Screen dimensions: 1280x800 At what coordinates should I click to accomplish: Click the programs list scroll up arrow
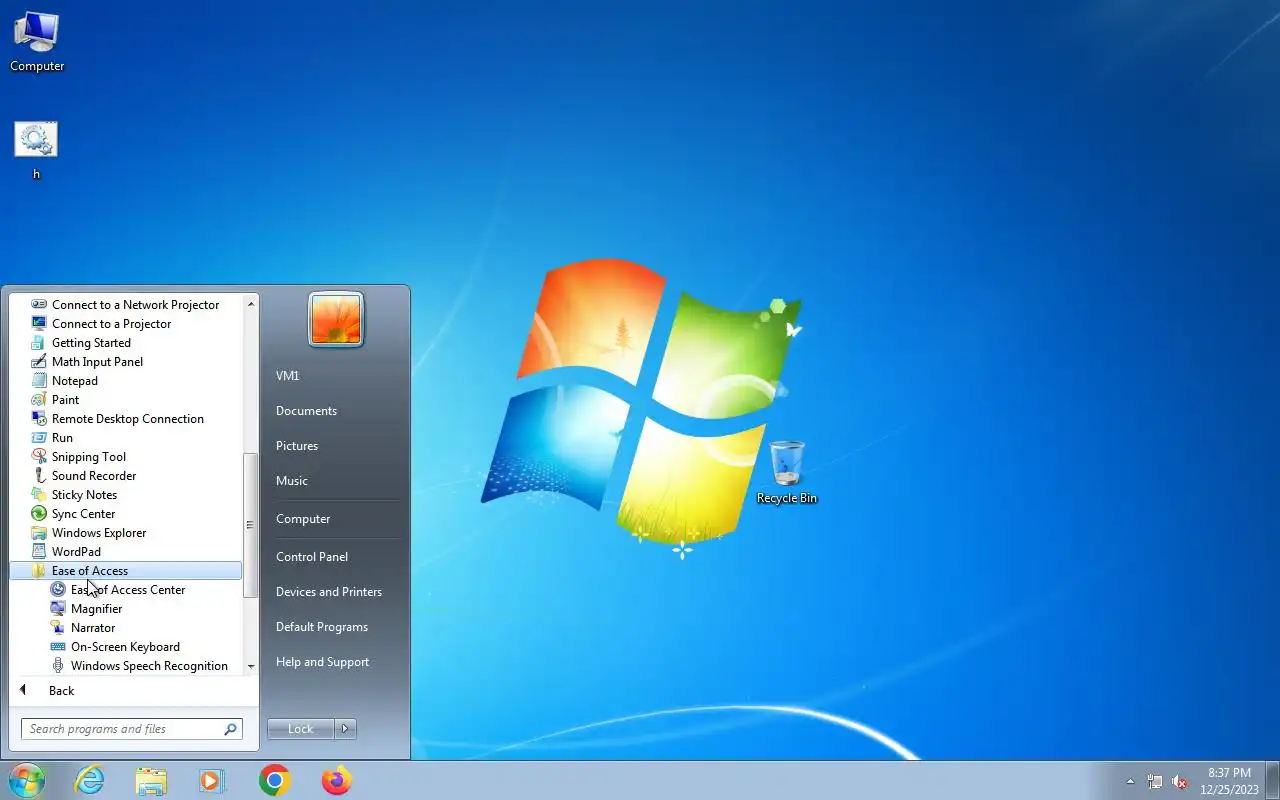pos(251,303)
